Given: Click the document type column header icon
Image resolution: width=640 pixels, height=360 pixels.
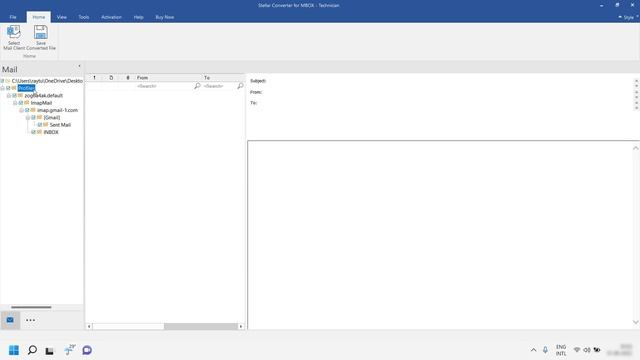Looking at the screenshot, I should (111, 78).
